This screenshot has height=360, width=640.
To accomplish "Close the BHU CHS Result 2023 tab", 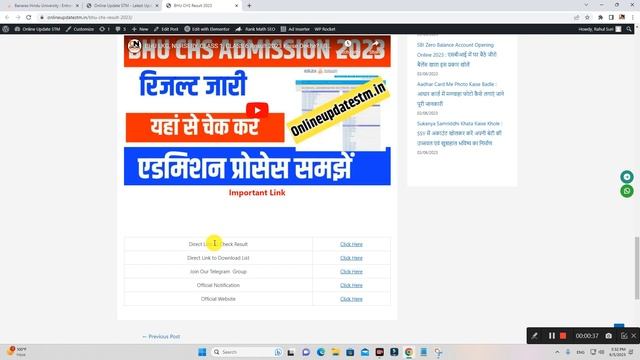I will 237,6.
